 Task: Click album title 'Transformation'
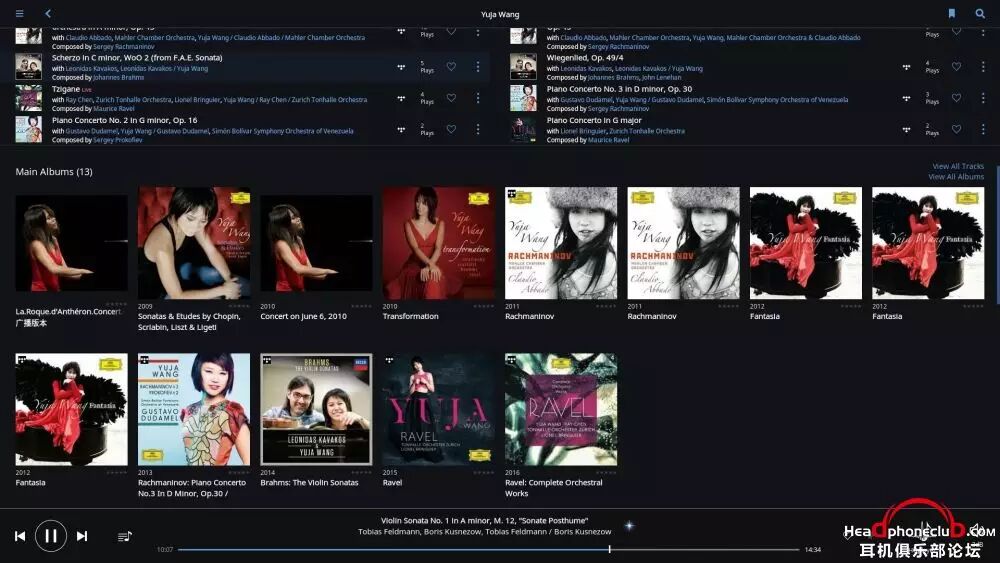(x=411, y=316)
